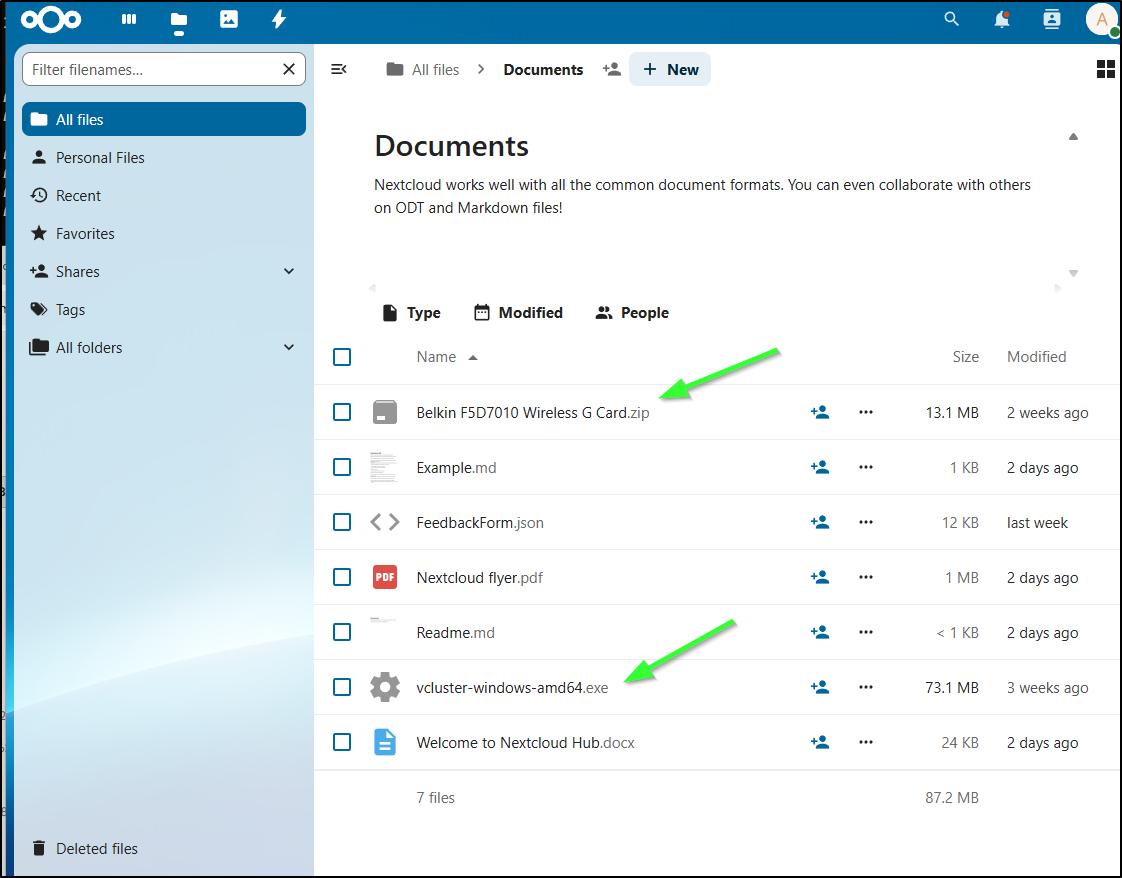Open actions menu for vcluster-windows-amd64.exe
The image size is (1122, 878).
pyautogui.click(x=866, y=688)
